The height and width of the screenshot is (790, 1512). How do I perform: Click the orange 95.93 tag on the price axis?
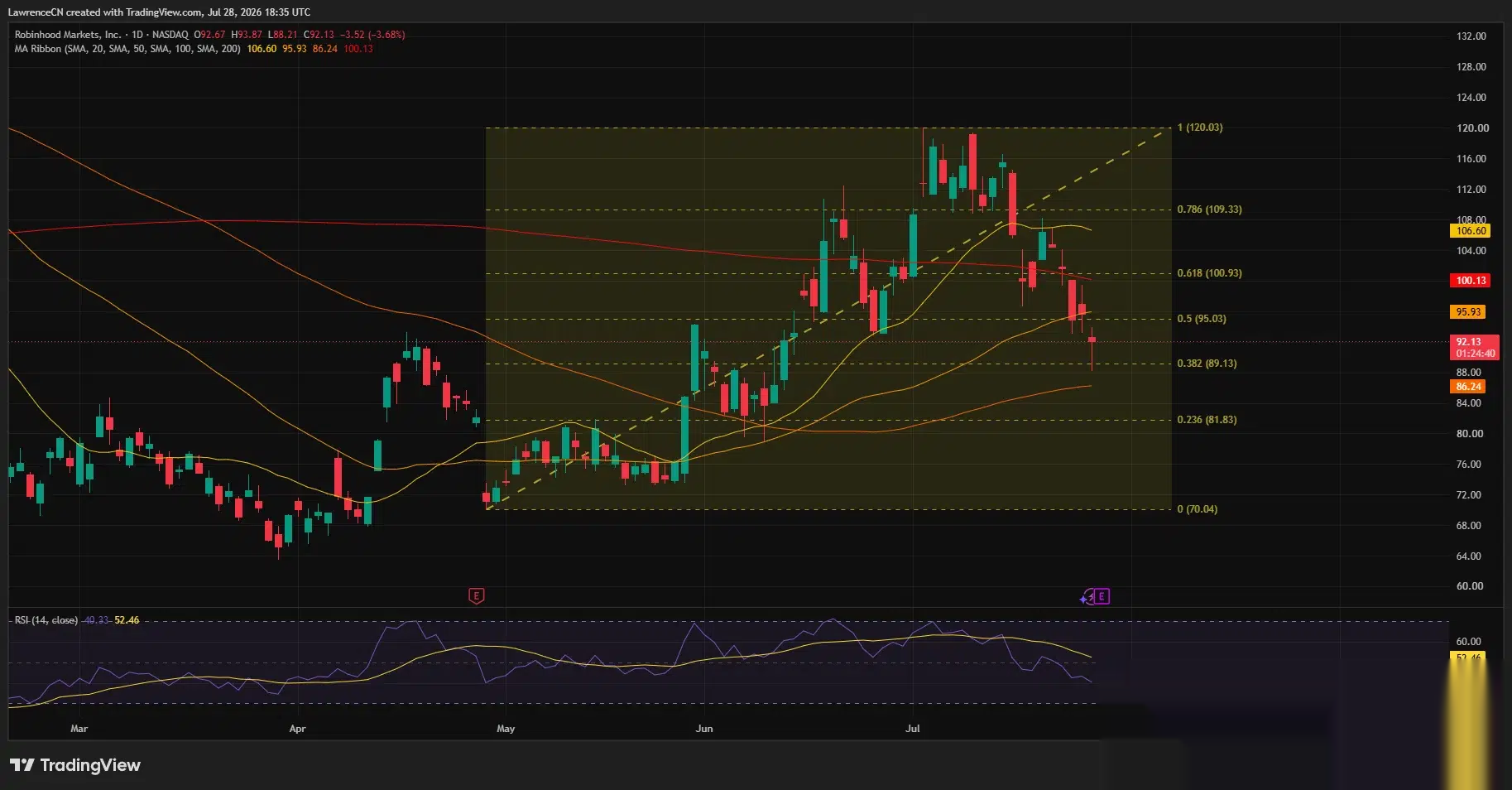[x=1468, y=312]
